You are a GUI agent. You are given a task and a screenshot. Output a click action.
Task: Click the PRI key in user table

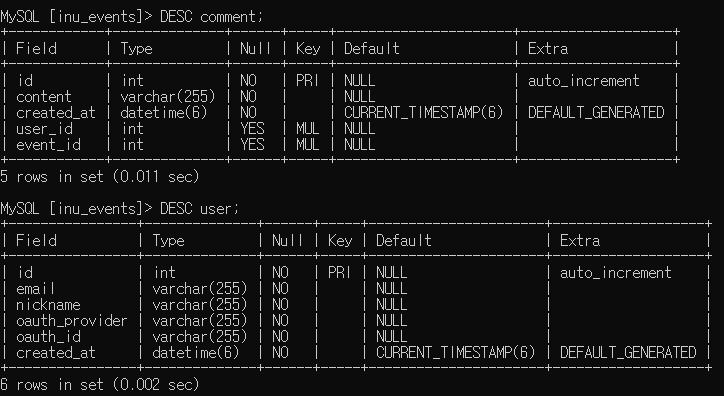click(x=339, y=273)
